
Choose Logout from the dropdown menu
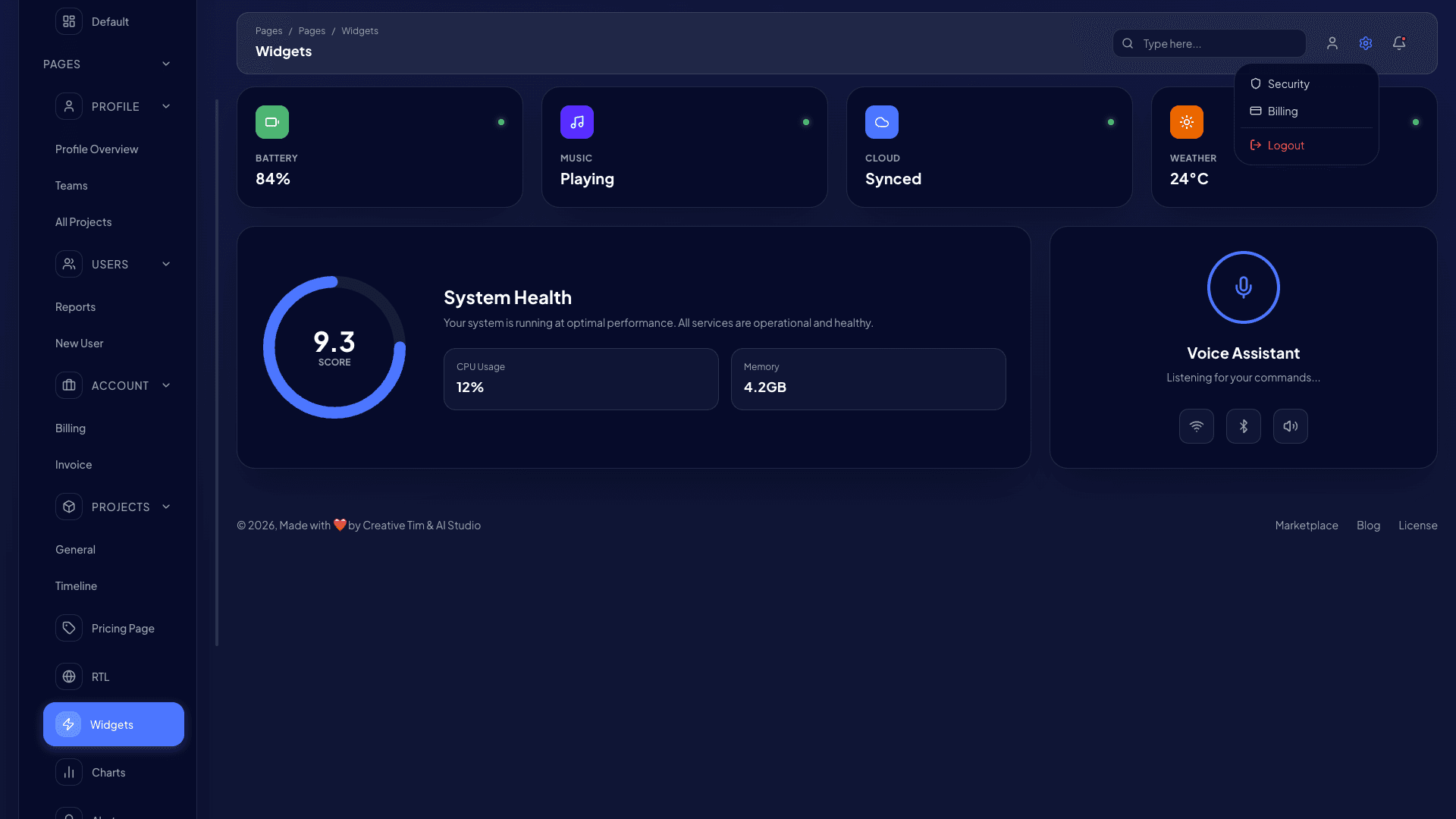(1285, 145)
